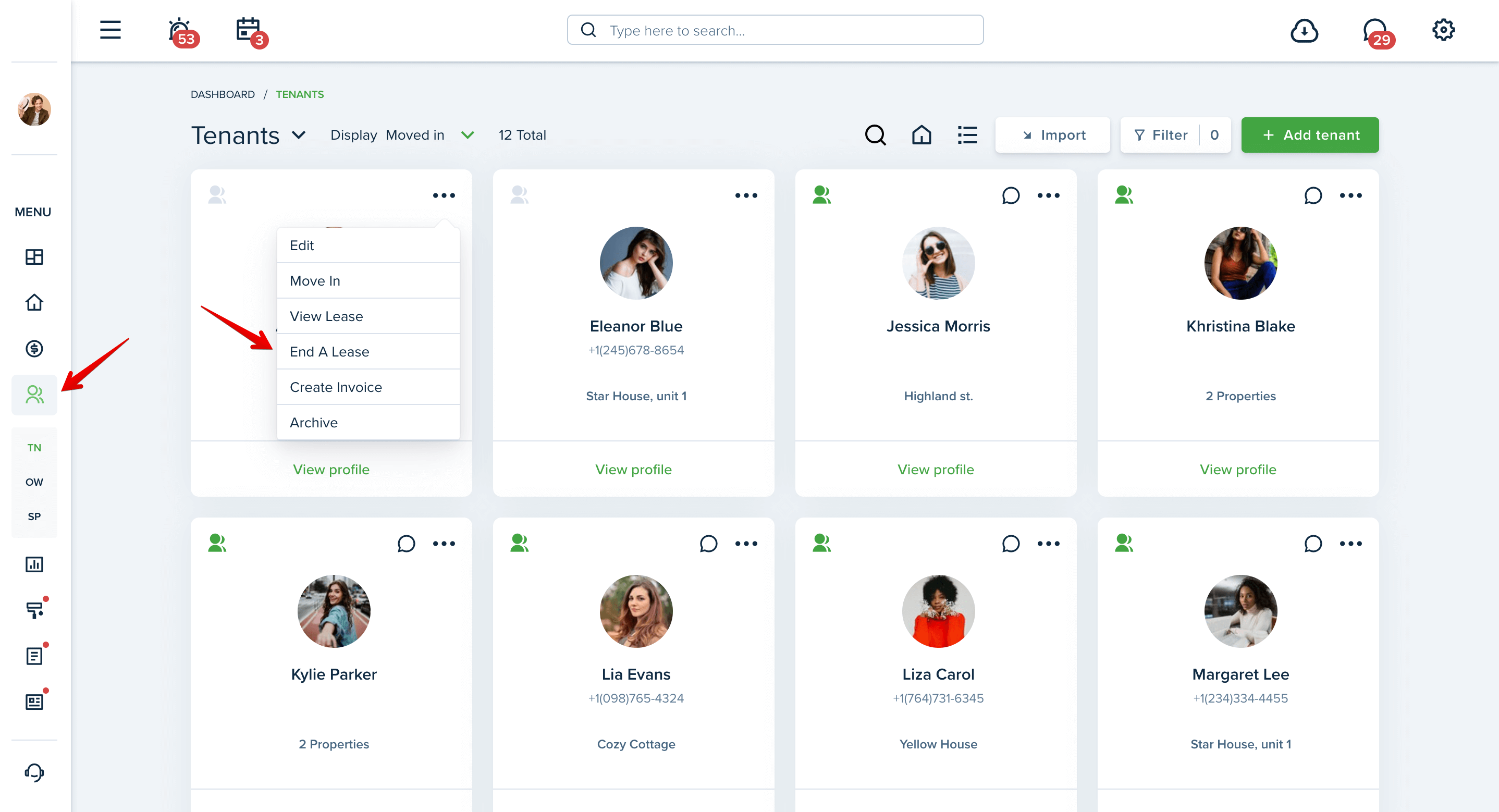This screenshot has width=1499, height=812.
Task: Open Liza Carol card options menu
Action: [1048, 543]
